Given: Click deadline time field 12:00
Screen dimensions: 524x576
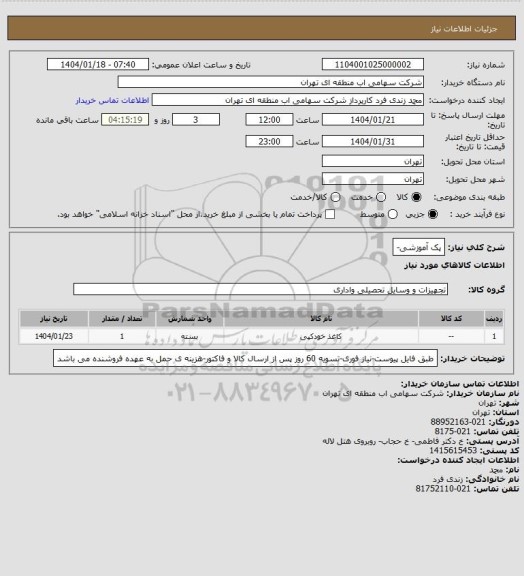Looking at the screenshot, I should click(269, 120).
